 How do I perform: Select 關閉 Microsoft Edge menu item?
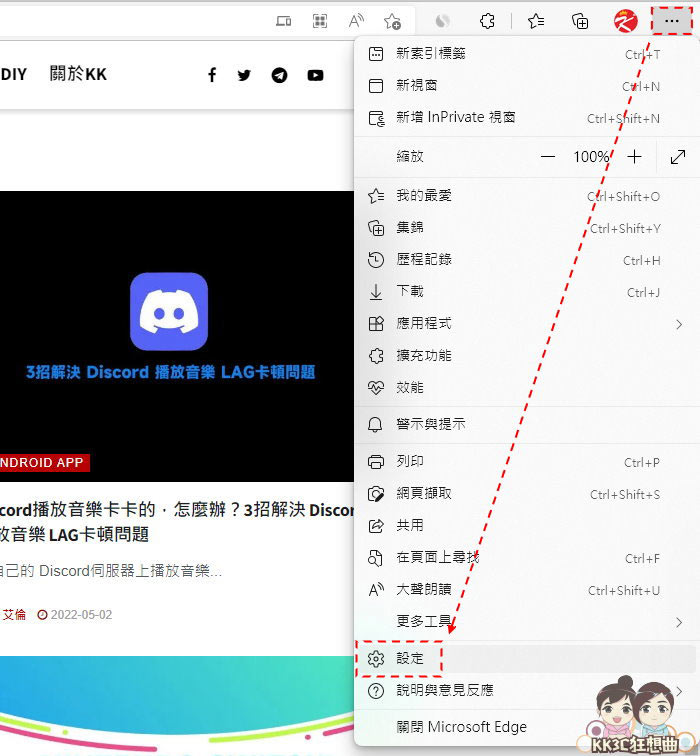click(526, 727)
